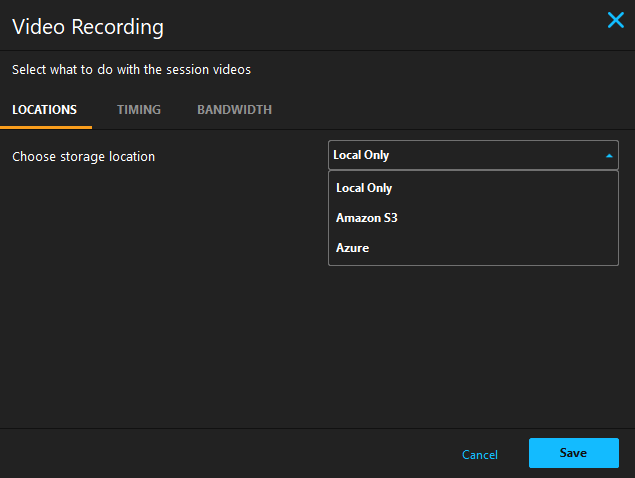Cancel the video recording changes
Screen dimensions: 635x478
click(480, 455)
